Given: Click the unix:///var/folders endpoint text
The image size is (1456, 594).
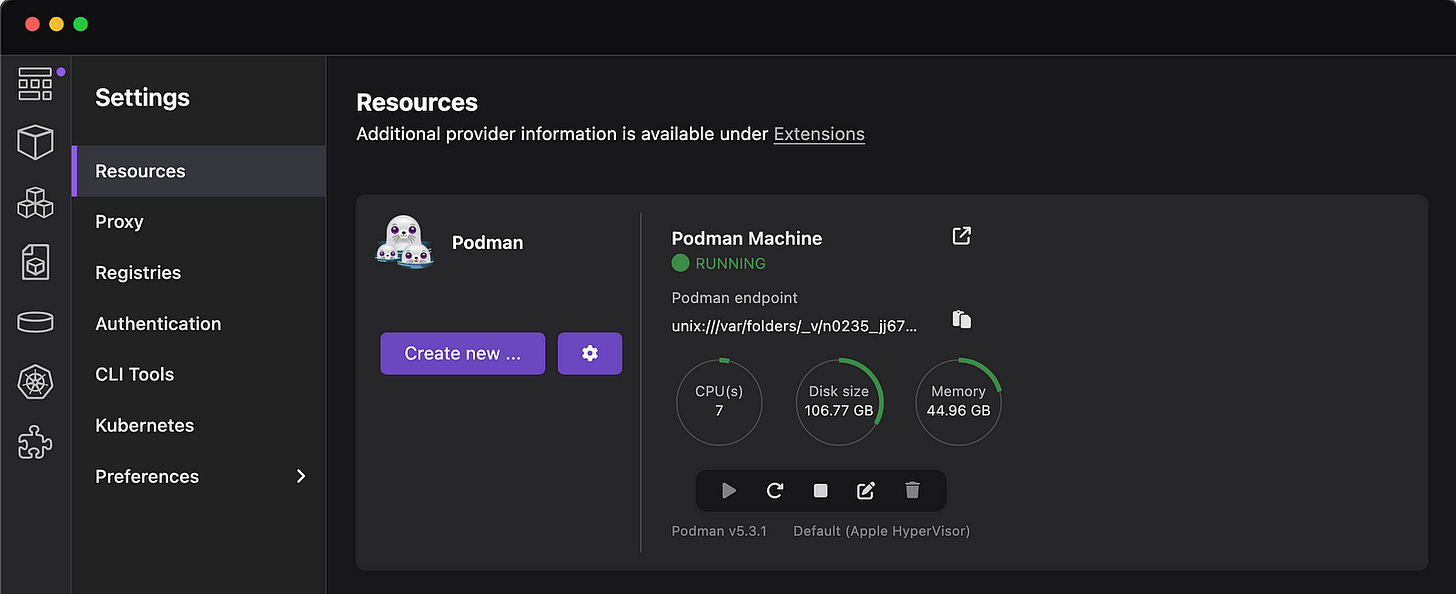Looking at the screenshot, I should pyautogui.click(x=794, y=324).
